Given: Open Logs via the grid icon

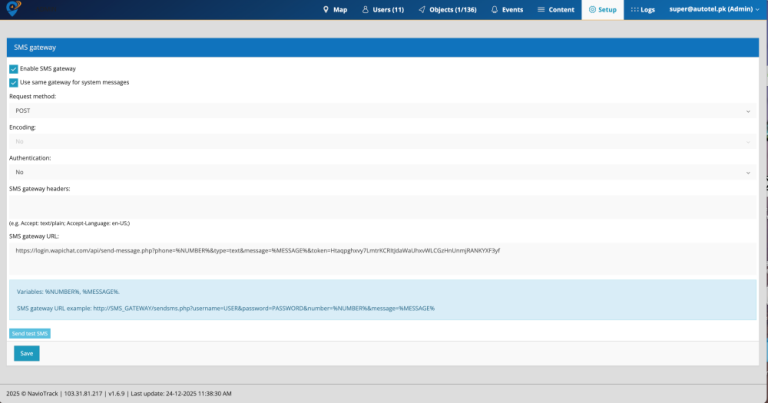Looking at the screenshot, I should pos(634,9).
